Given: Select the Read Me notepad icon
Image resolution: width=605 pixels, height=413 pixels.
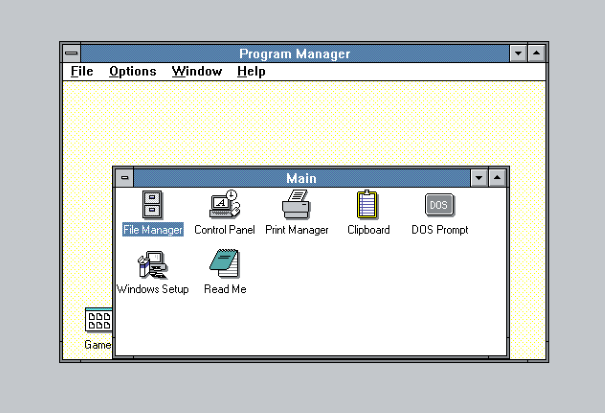Looking at the screenshot, I should [x=225, y=264].
